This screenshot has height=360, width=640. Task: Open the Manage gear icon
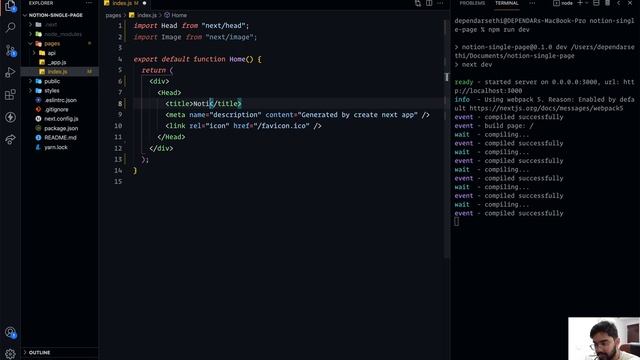(10, 353)
